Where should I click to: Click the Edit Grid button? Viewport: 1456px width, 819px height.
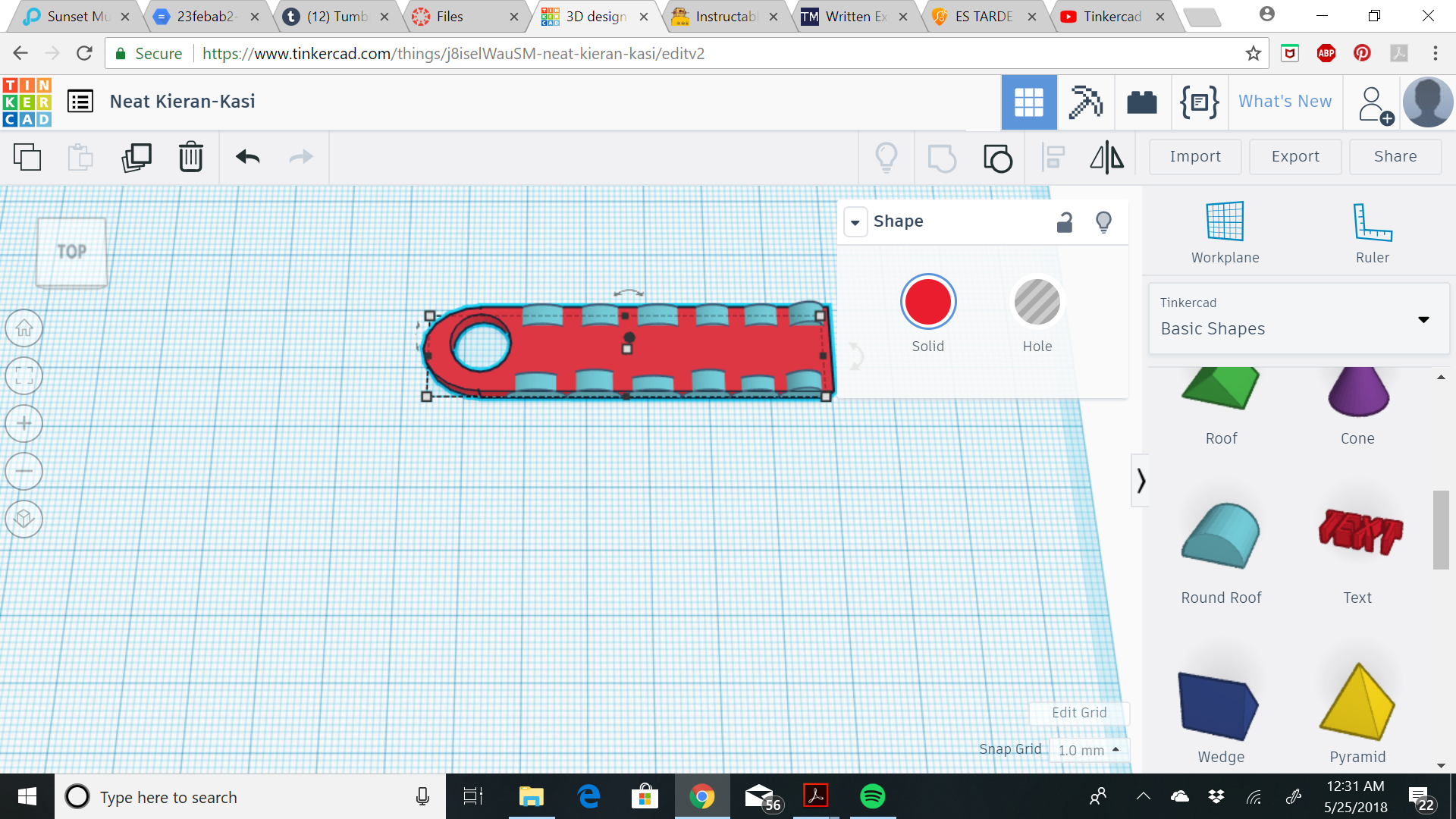(1079, 713)
